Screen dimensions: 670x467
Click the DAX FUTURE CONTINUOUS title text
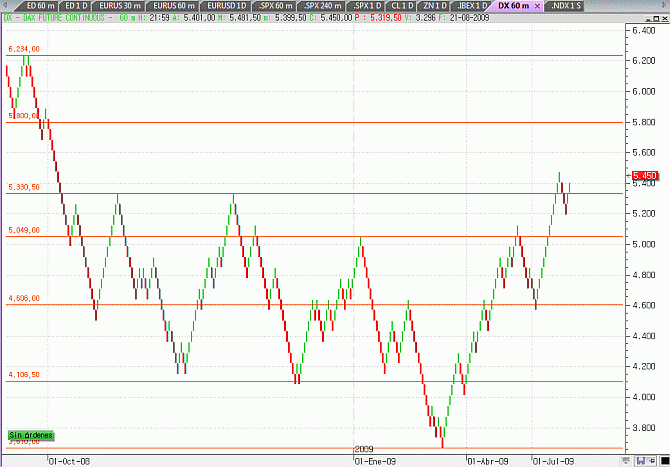(63, 18)
